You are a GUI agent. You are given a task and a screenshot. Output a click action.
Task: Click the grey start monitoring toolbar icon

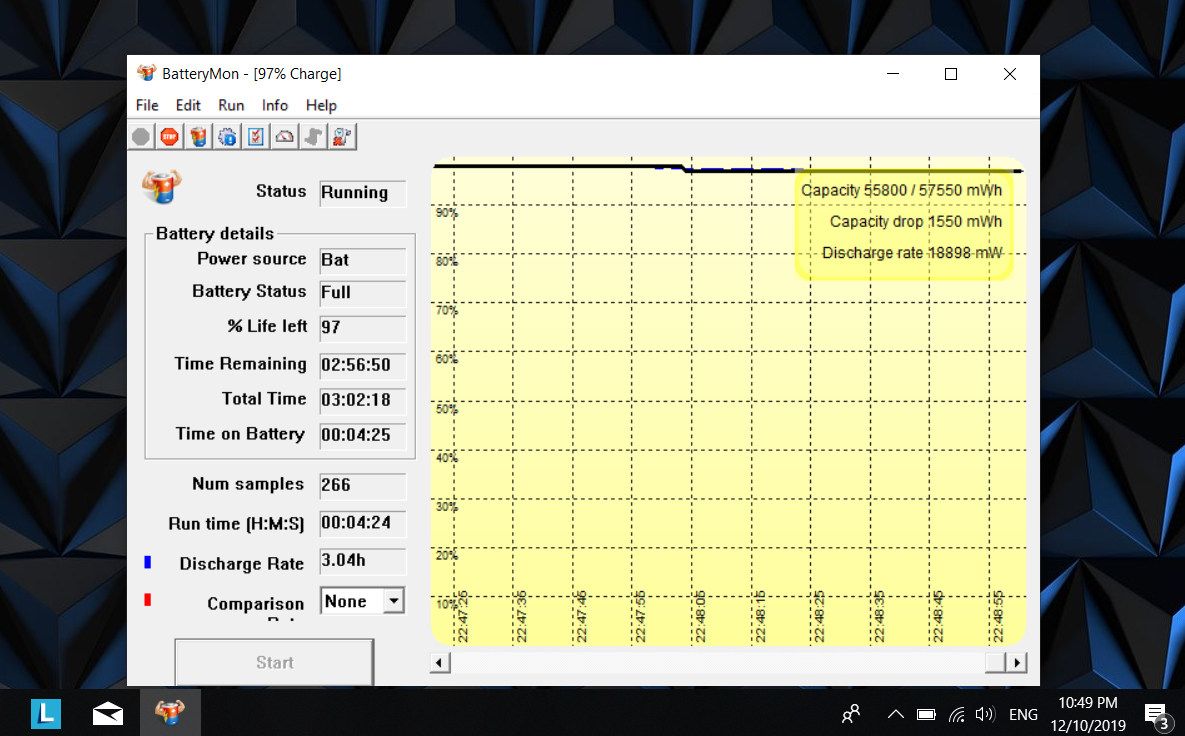141,137
